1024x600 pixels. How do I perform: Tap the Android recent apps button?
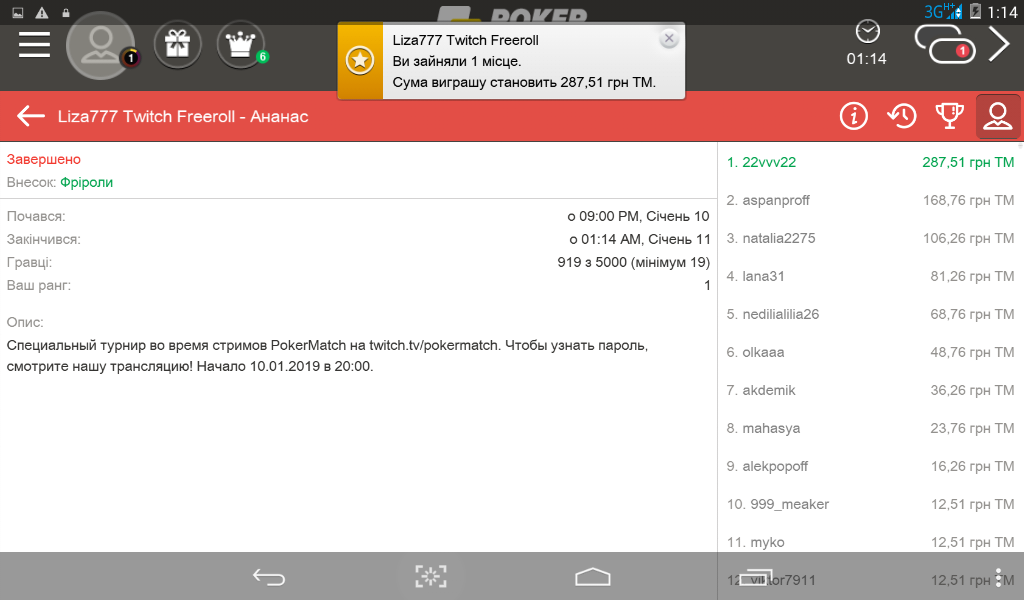tap(756, 577)
